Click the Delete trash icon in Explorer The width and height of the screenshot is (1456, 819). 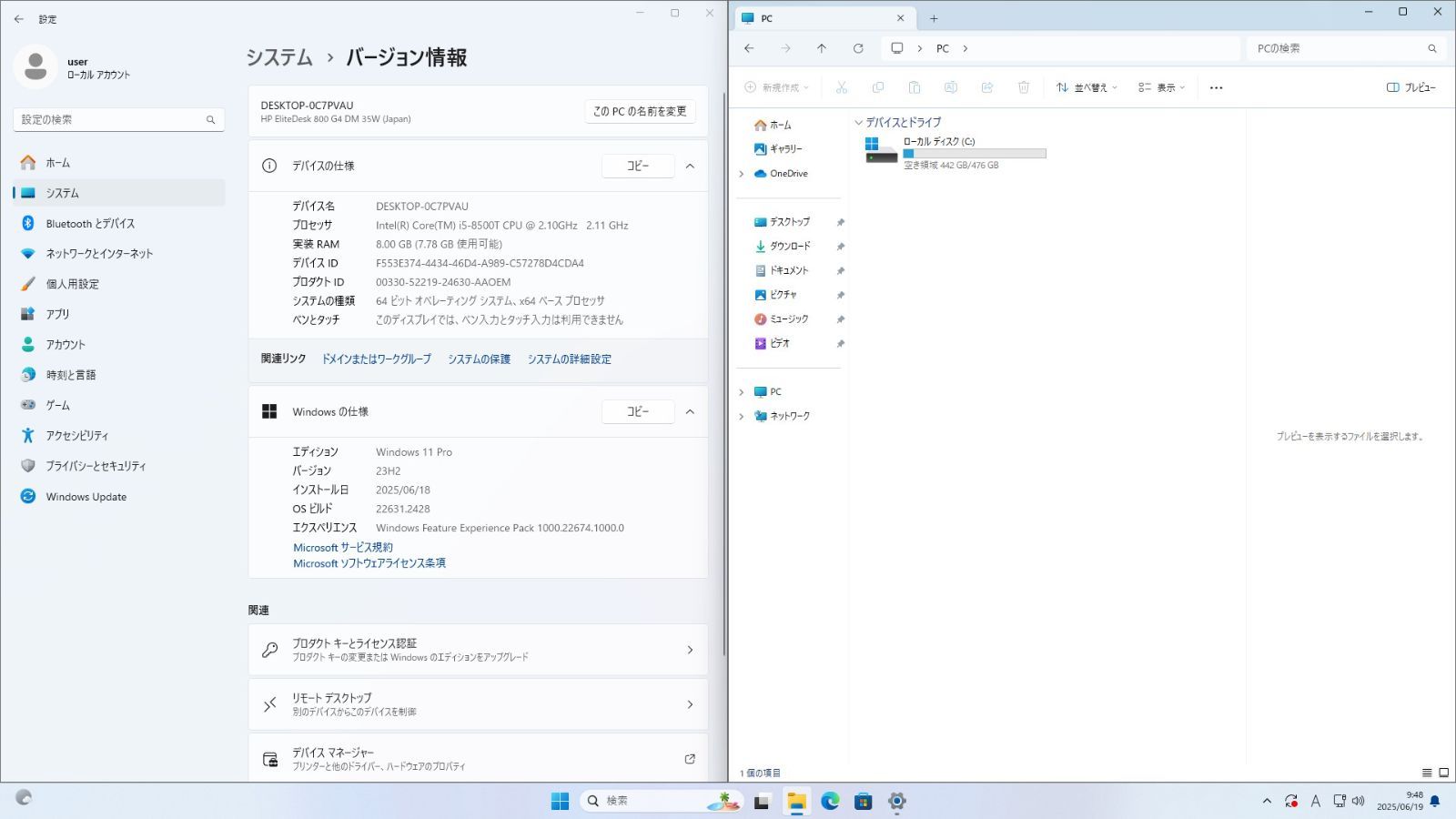click(x=1024, y=87)
